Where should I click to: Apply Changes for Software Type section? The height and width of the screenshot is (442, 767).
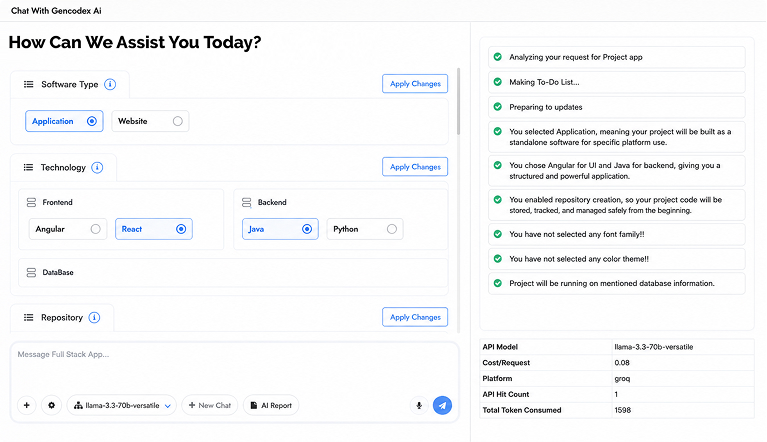point(415,84)
